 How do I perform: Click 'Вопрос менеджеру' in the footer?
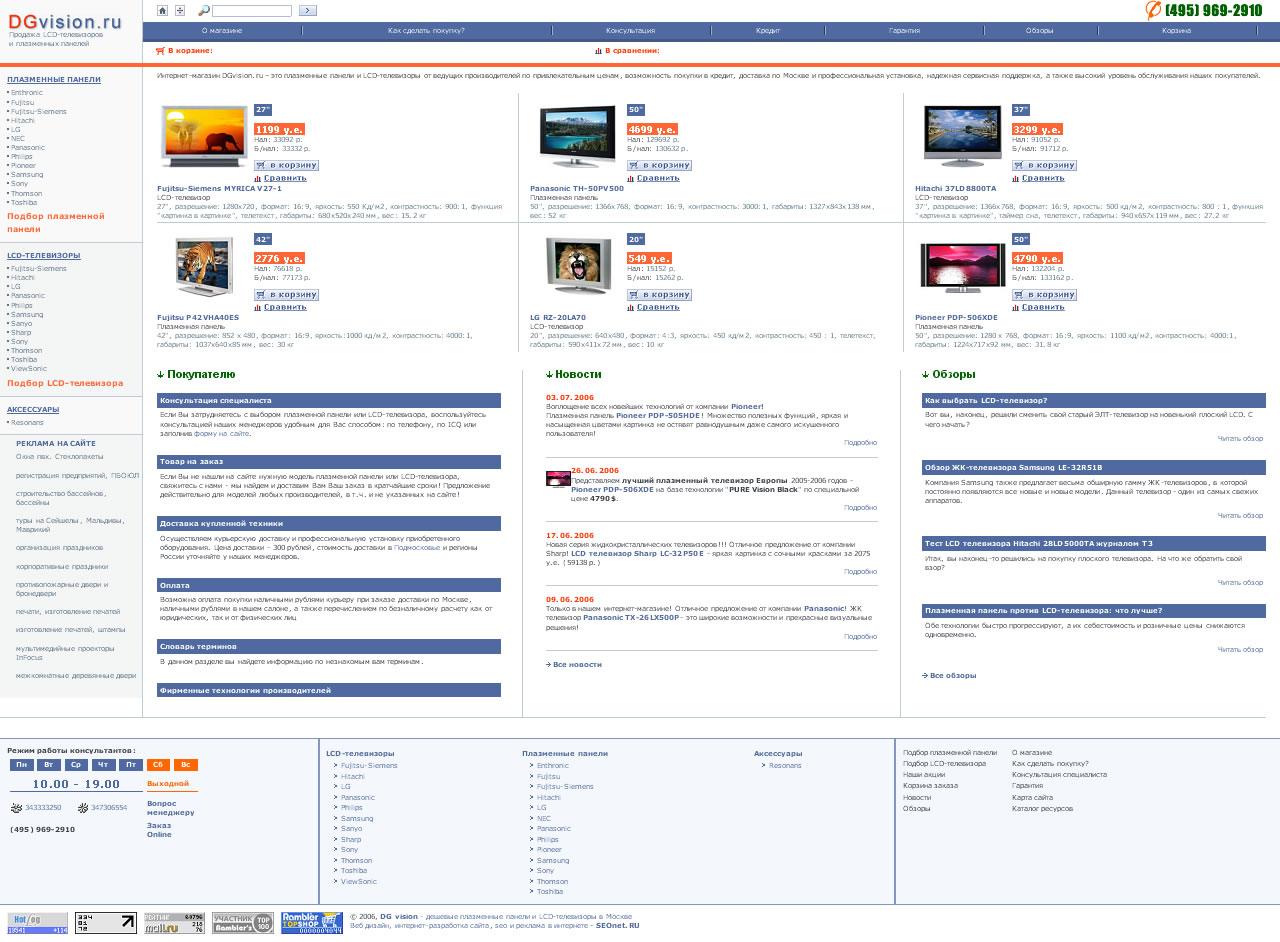coord(170,808)
